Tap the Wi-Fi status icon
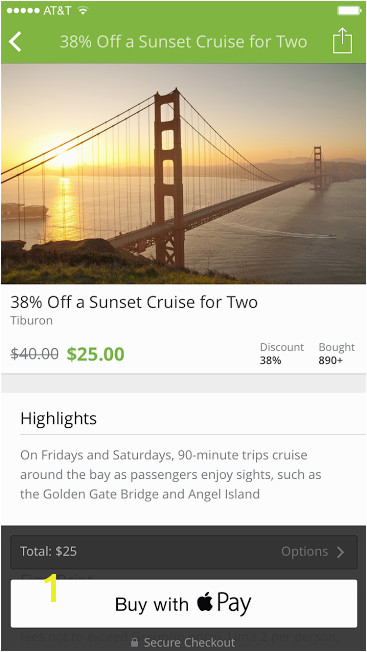Image resolution: width=367 pixels, height=652 pixels. pyautogui.click(x=84, y=10)
